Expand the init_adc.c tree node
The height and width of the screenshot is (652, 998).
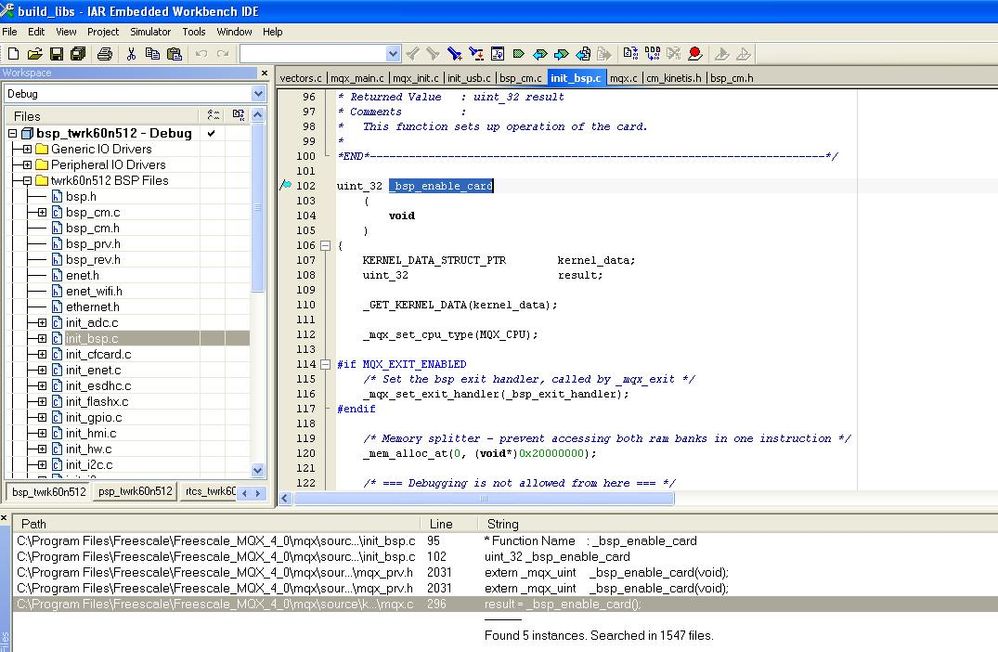click(x=42, y=323)
